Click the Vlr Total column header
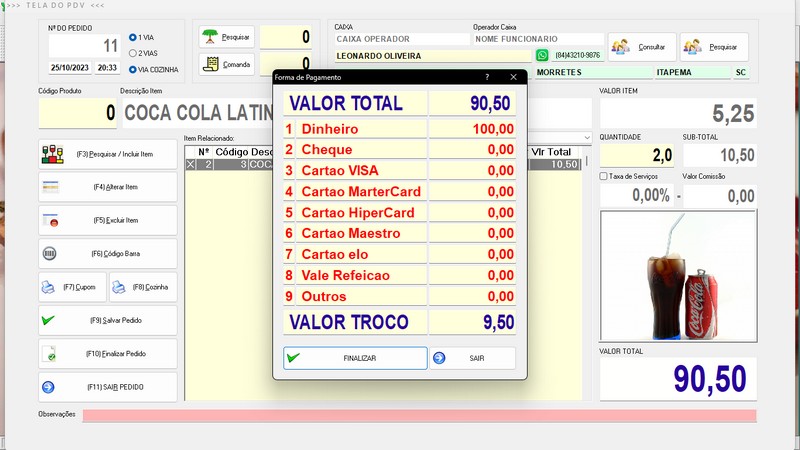The image size is (800, 450). coord(553,152)
